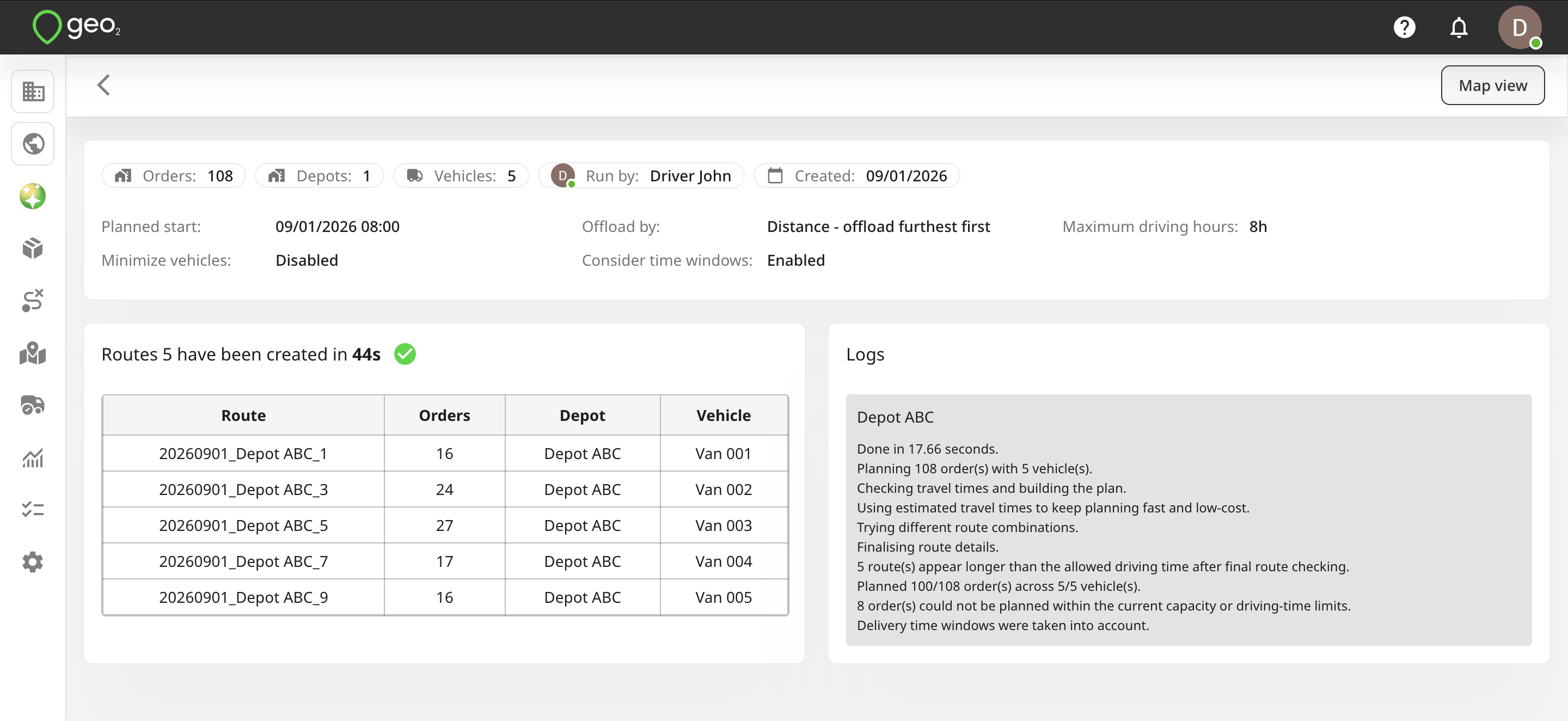Open the truck vehicles sidebar icon

pos(33,405)
